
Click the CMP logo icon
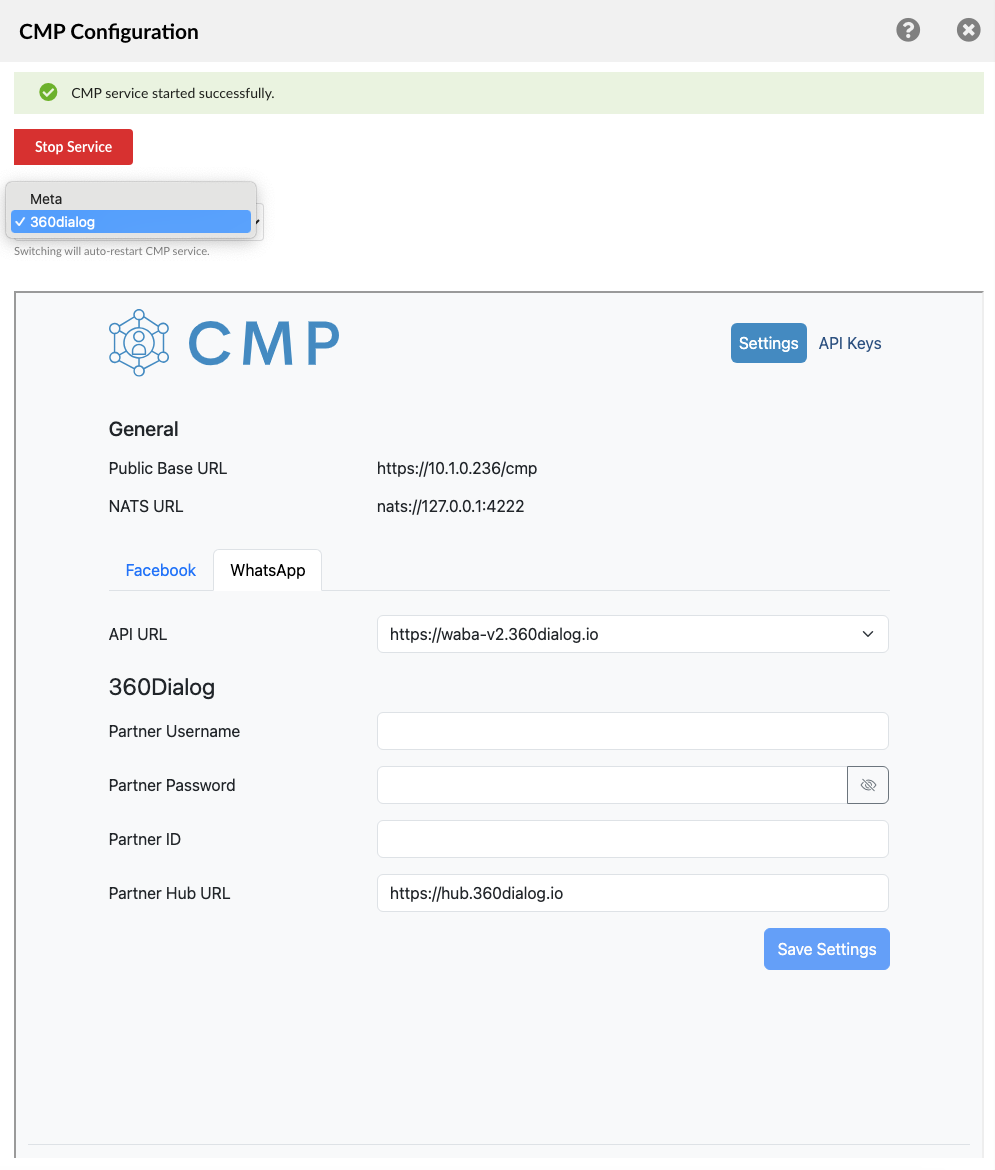coord(139,343)
